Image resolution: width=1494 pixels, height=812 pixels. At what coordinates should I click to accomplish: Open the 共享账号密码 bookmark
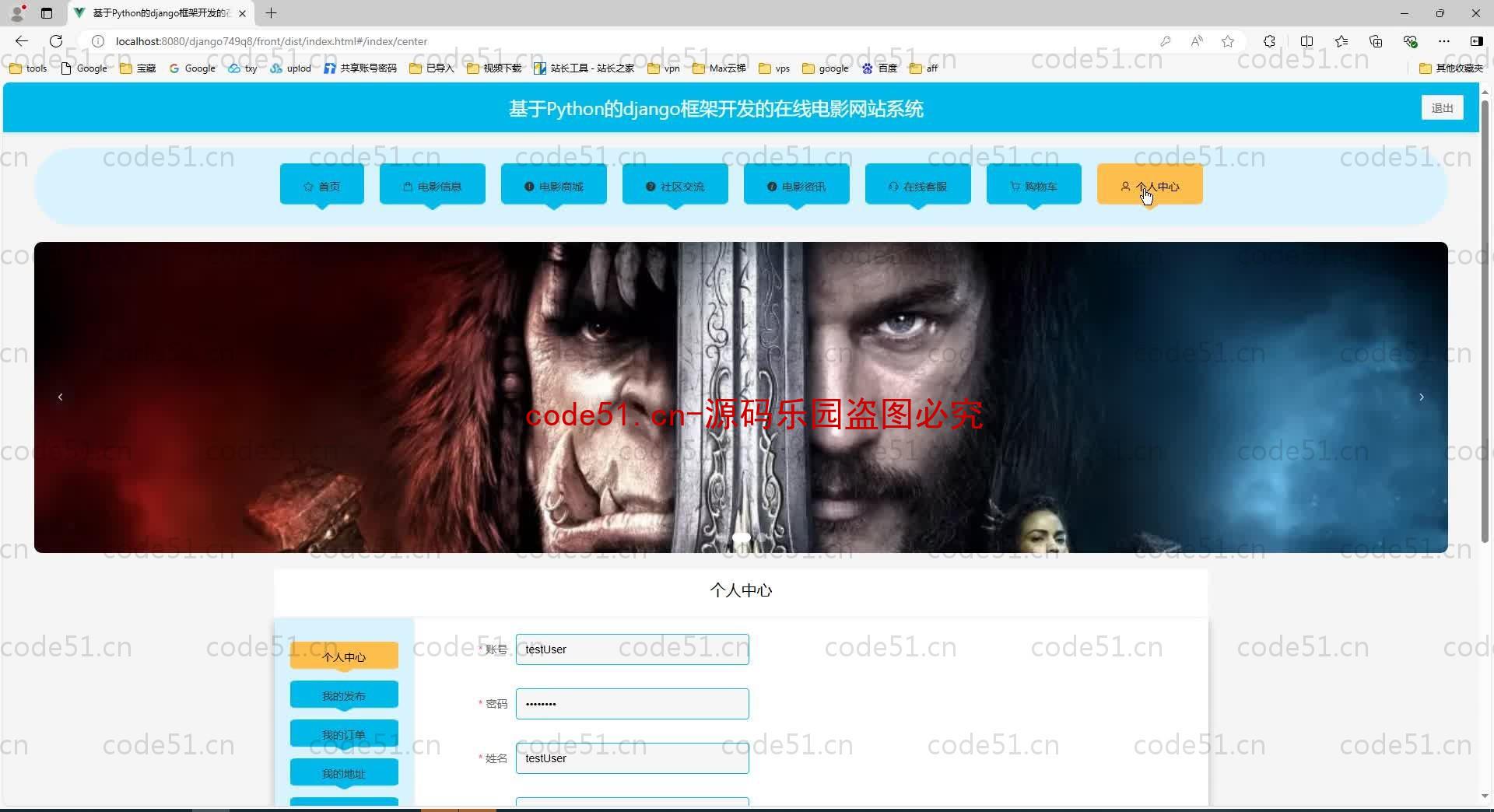pos(360,68)
